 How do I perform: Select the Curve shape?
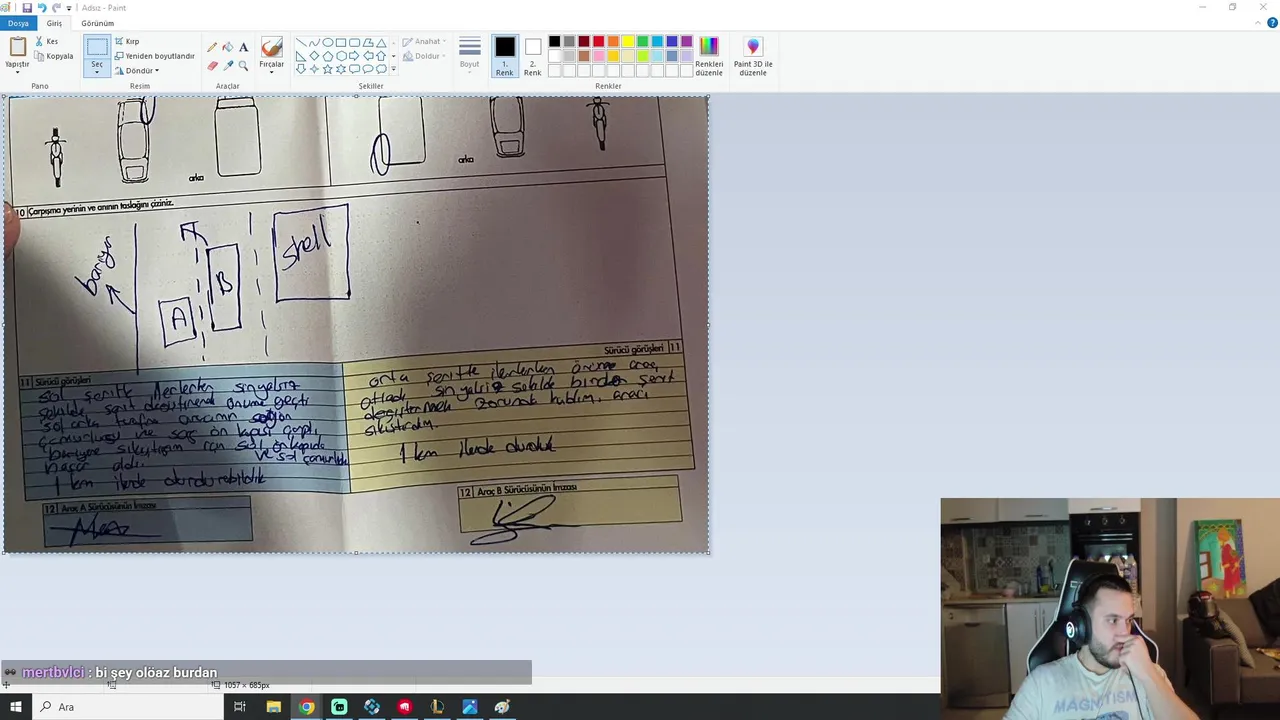point(314,43)
